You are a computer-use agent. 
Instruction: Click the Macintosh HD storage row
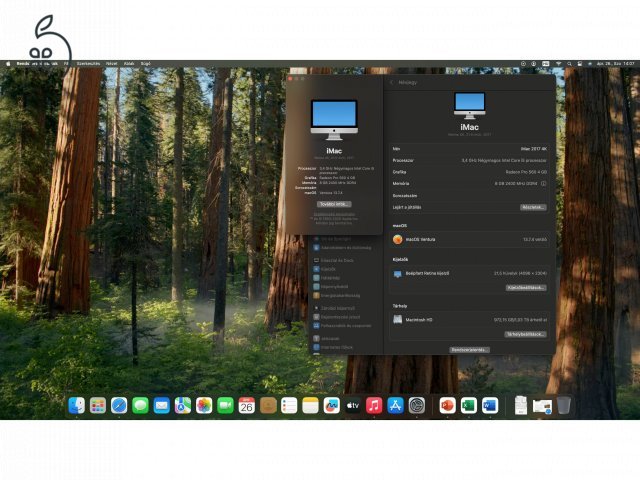(x=469, y=320)
